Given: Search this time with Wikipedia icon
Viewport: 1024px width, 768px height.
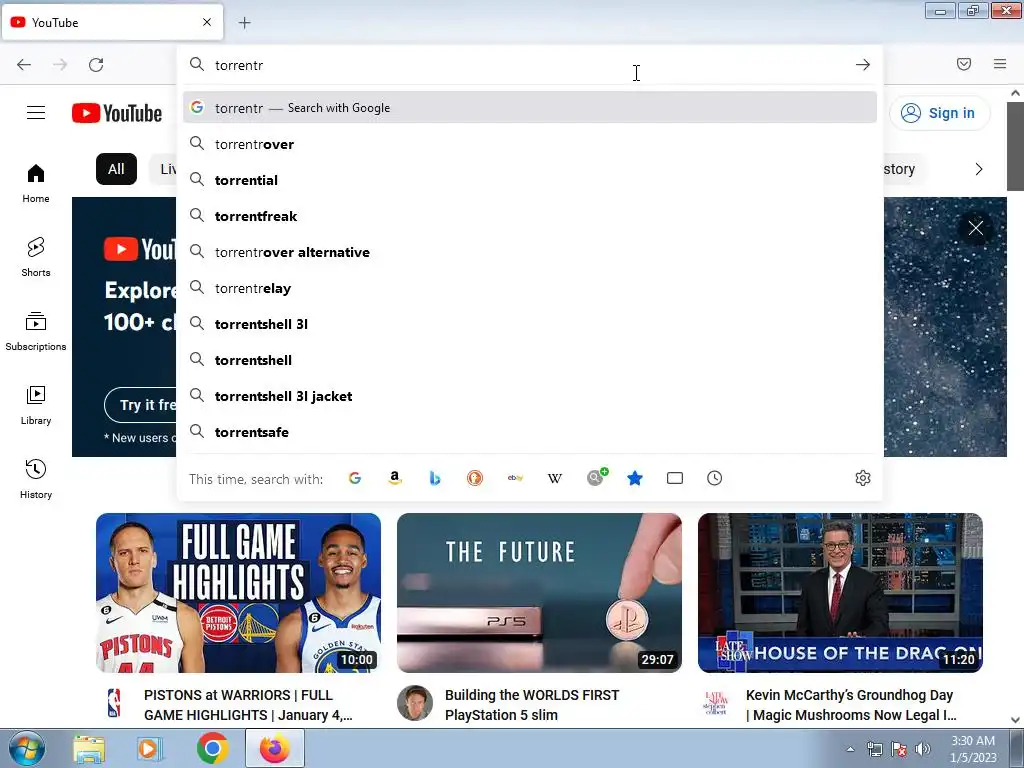Looking at the screenshot, I should [x=554, y=478].
